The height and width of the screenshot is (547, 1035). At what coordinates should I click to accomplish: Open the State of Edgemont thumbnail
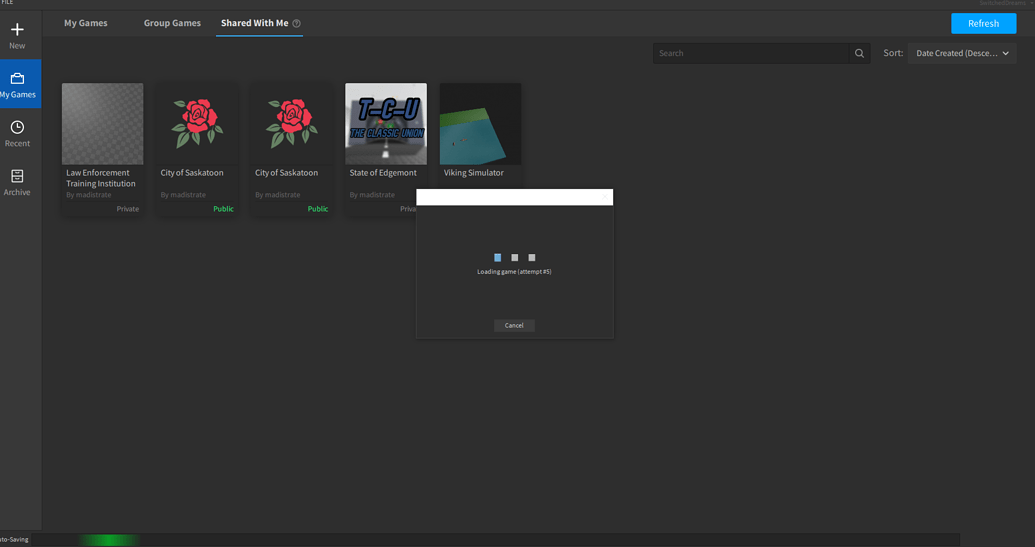pos(386,123)
